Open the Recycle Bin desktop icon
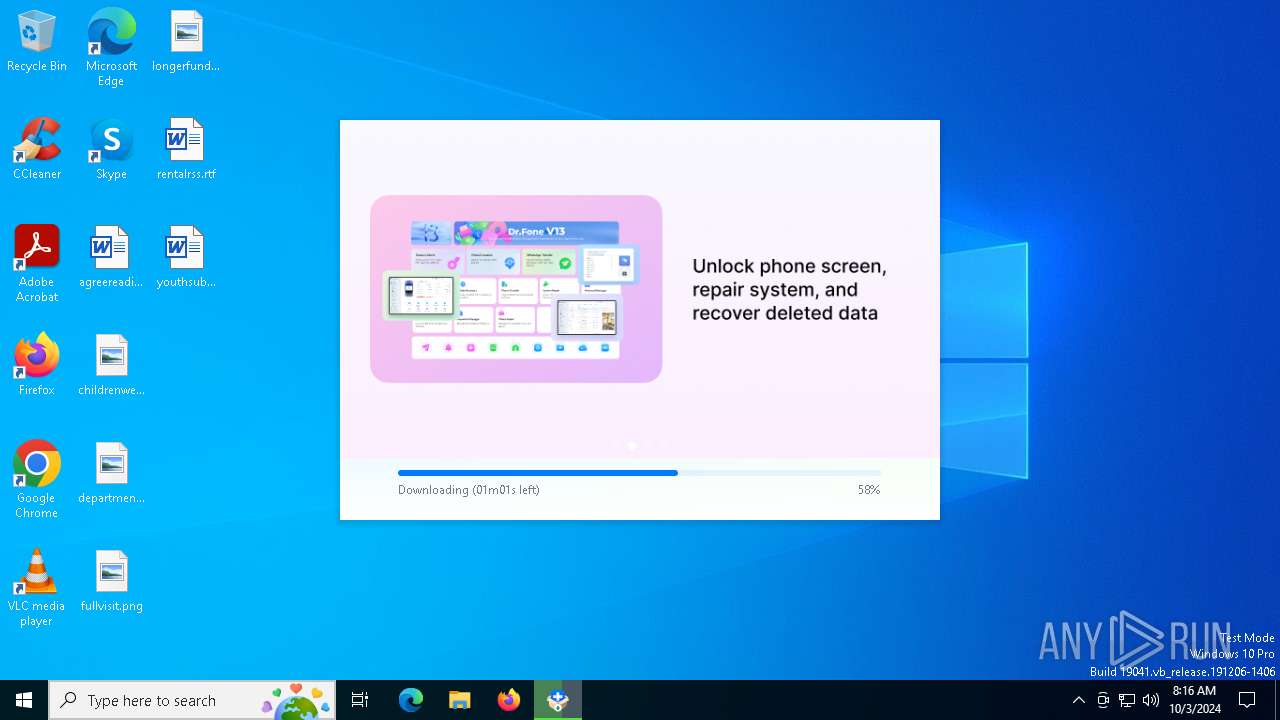 pos(37,41)
